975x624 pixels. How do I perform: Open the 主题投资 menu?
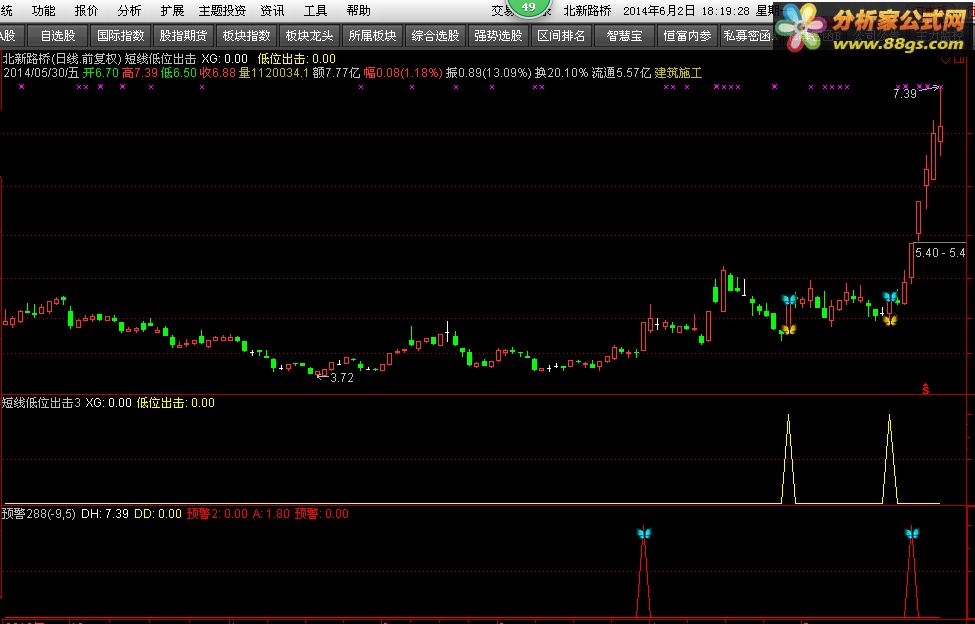222,11
